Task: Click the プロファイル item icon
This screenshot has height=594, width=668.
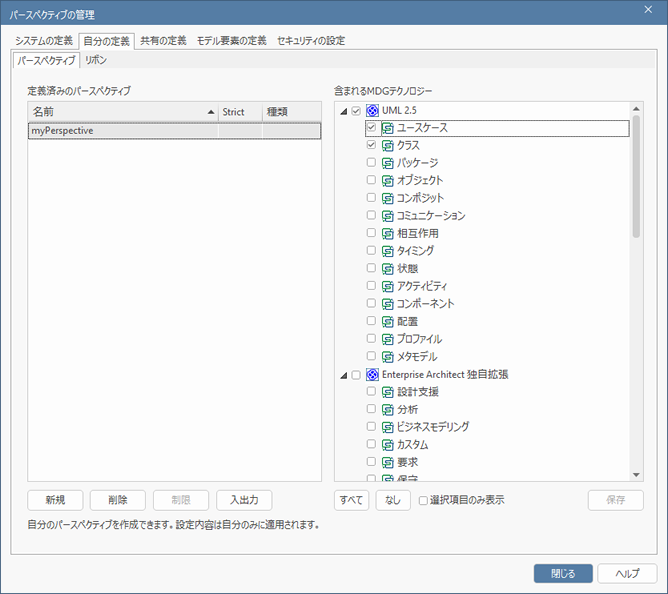Action: click(388, 339)
